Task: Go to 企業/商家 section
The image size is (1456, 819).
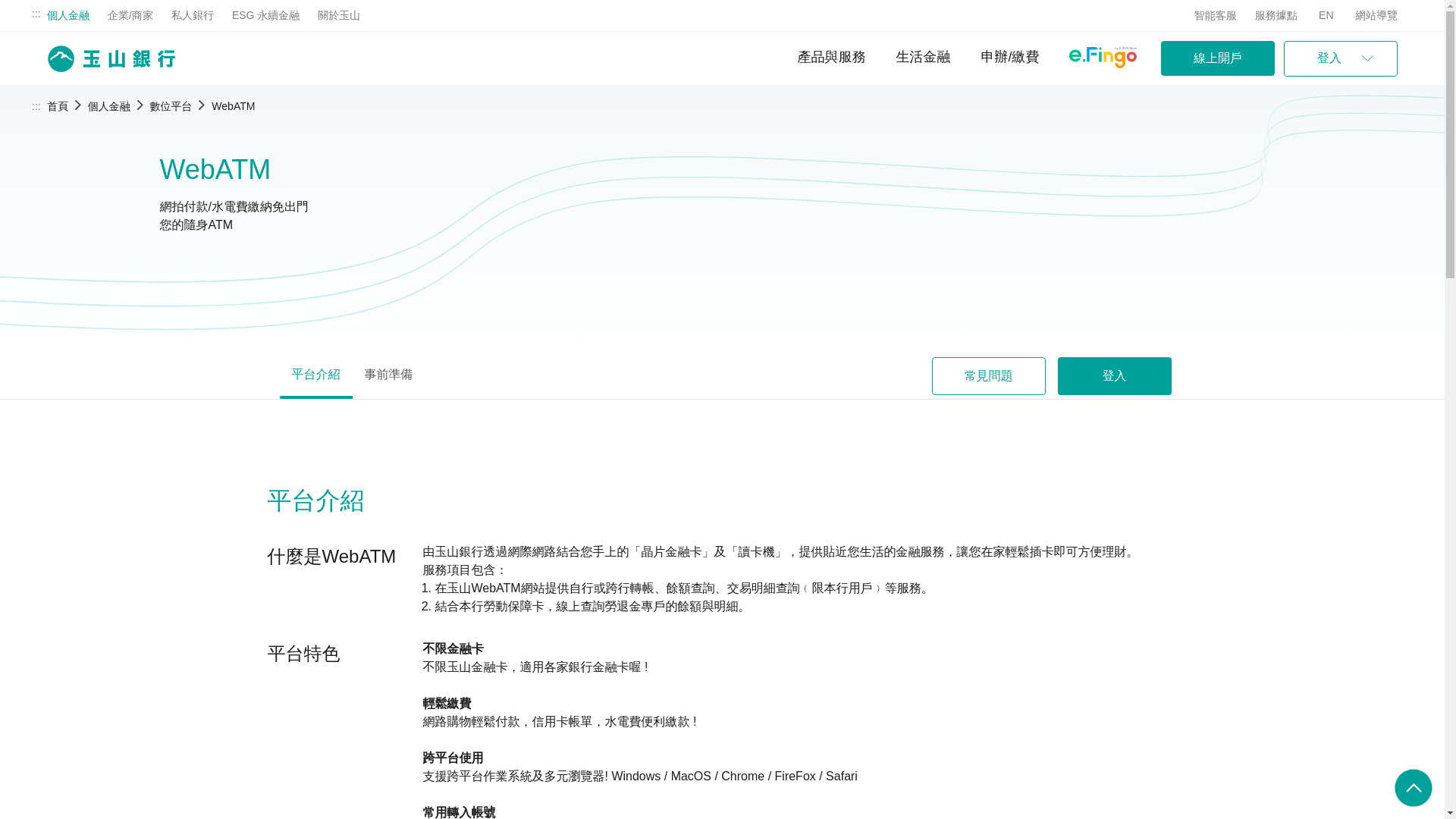Action: click(x=130, y=15)
